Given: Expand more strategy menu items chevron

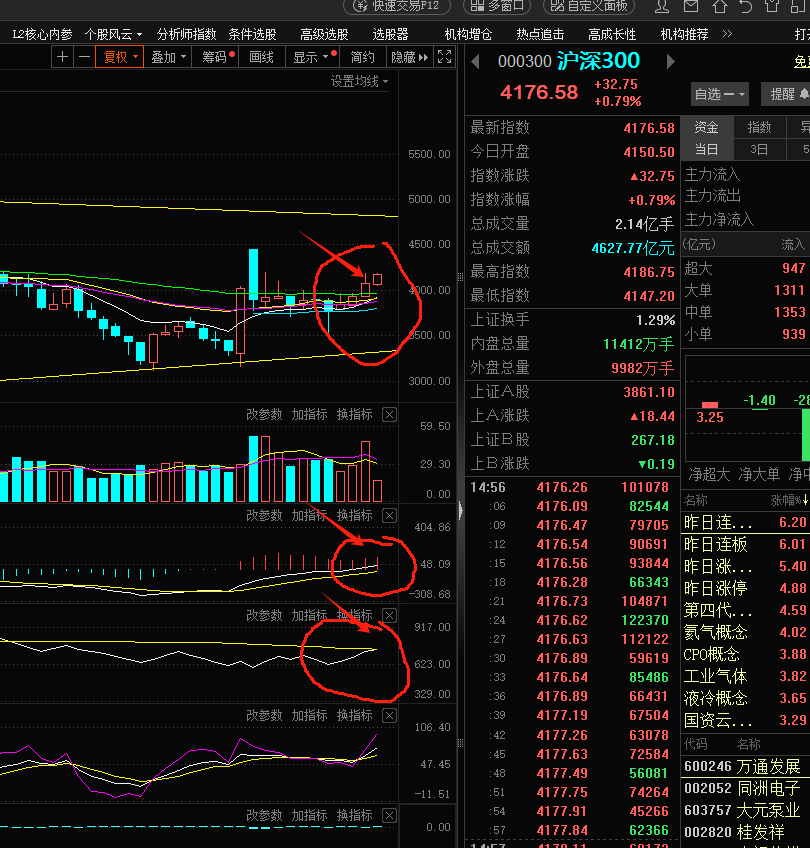Looking at the screenshot, I should click(727, 34).
